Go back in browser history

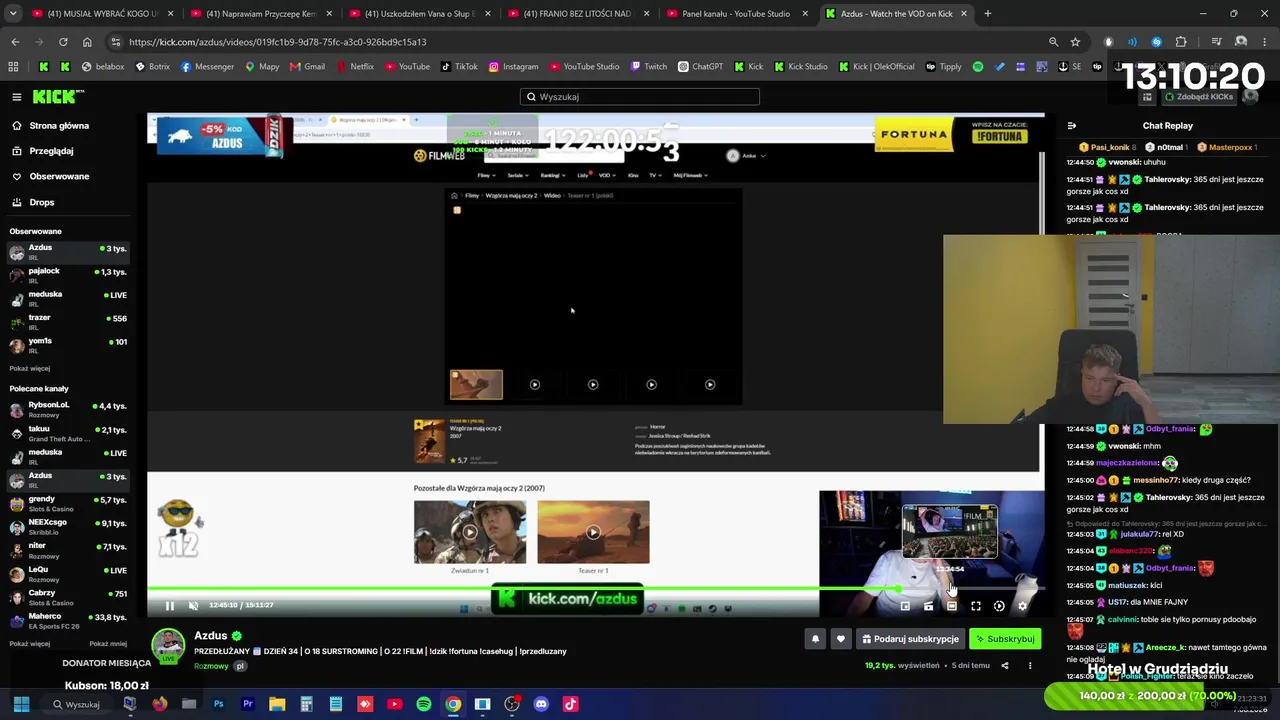(x=15, y=42)
